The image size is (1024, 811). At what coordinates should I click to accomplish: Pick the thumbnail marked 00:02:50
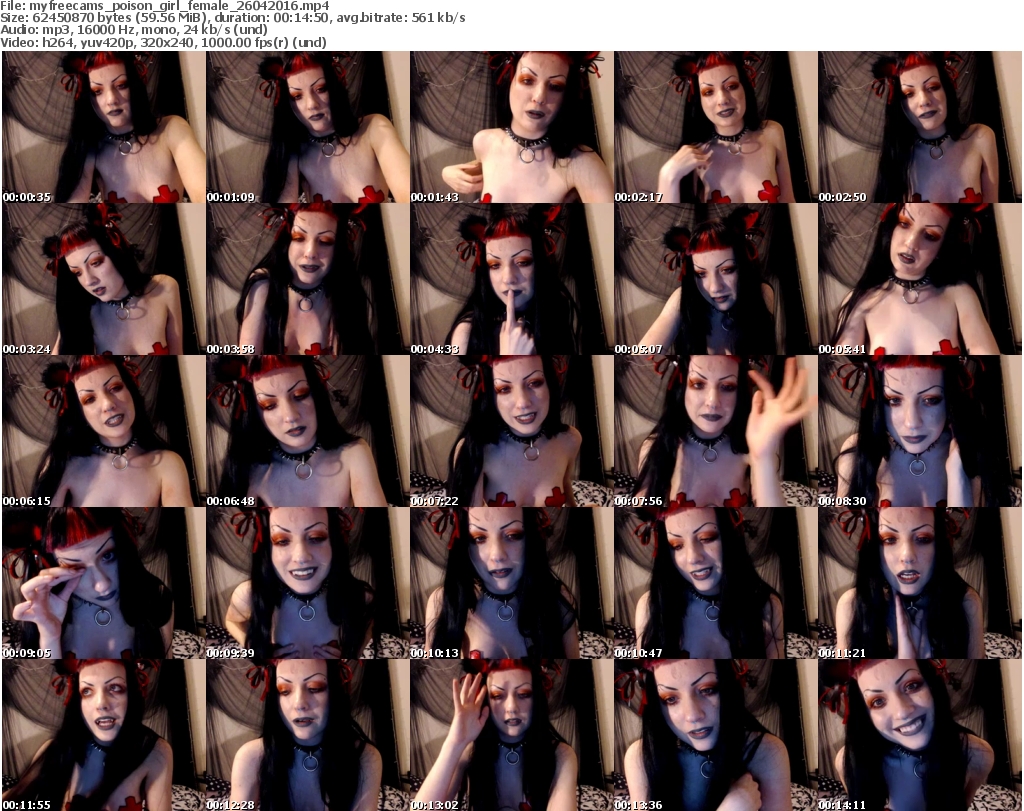920,127
